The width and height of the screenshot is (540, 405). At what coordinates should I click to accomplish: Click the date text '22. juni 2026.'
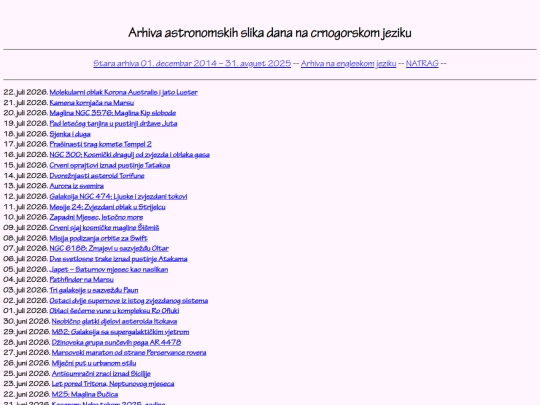[27, 394]
